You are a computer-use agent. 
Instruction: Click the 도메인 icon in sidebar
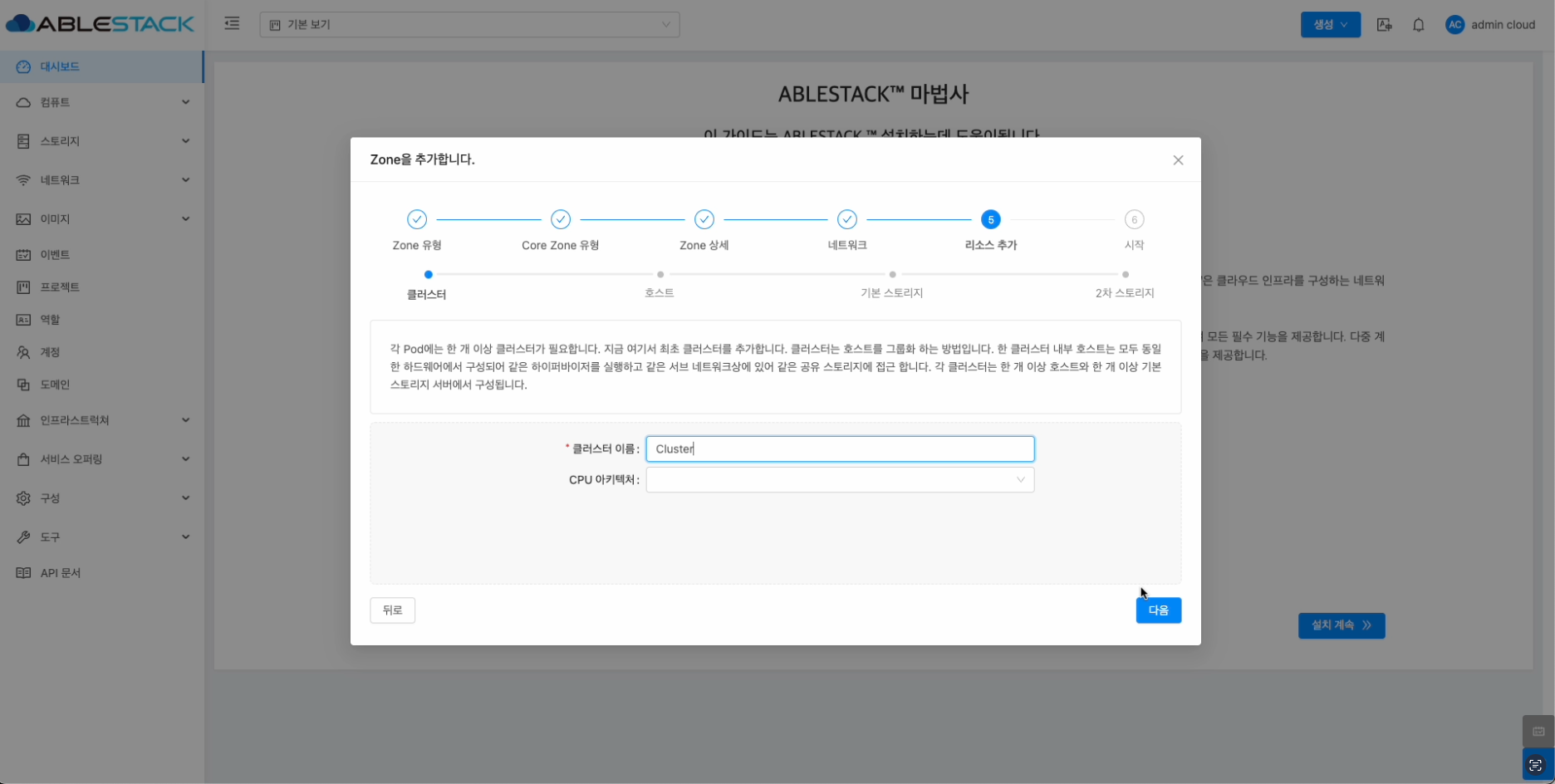23,385
